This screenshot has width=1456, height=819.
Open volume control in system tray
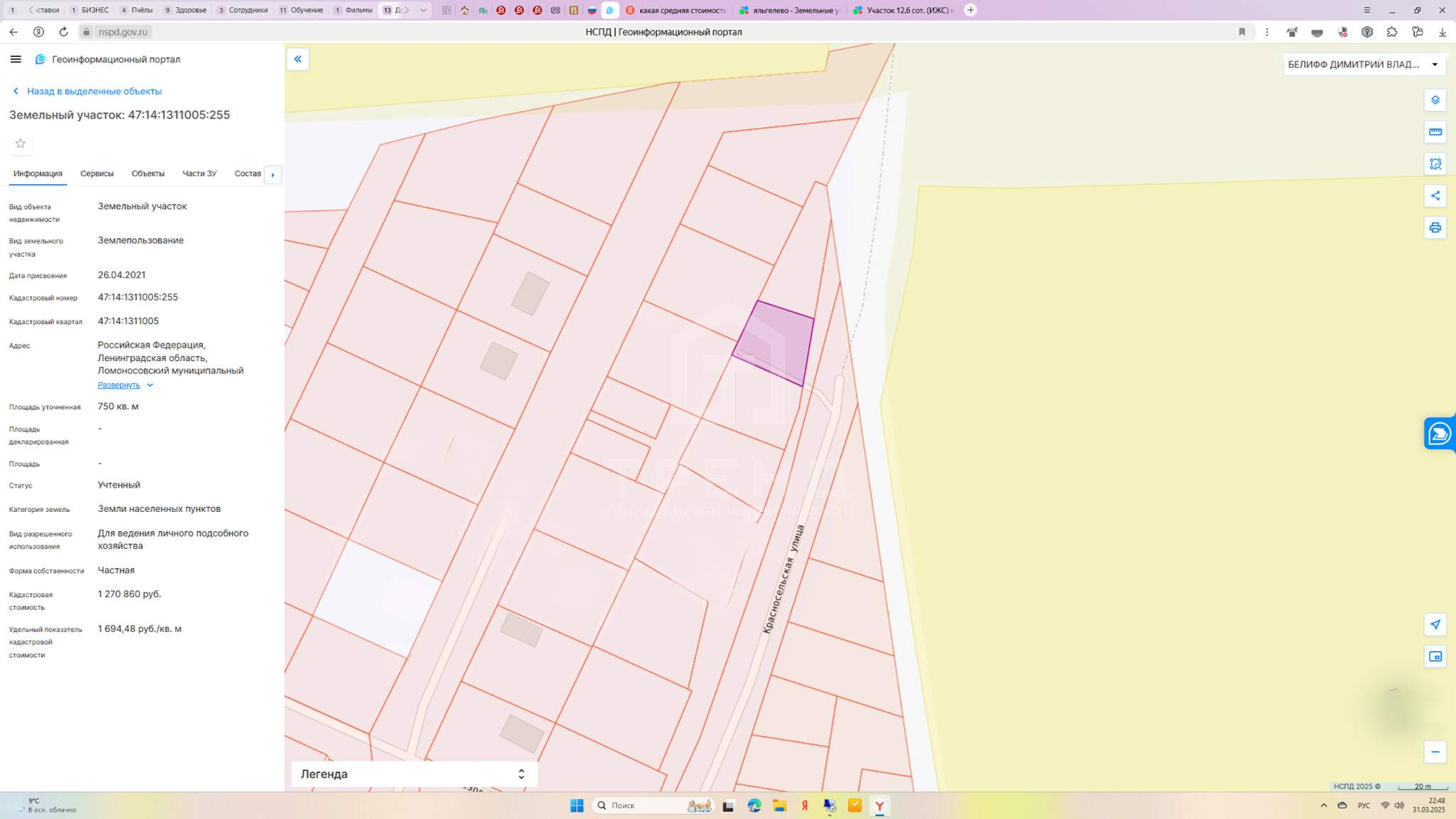click(1399, 805)
